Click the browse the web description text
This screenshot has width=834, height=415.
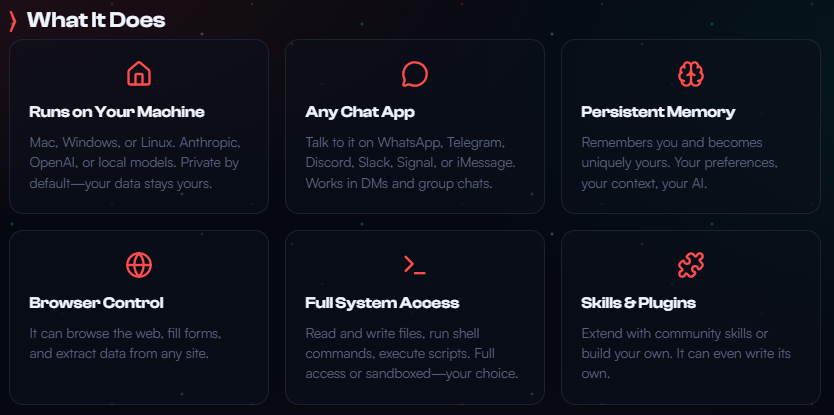[125, 343]
